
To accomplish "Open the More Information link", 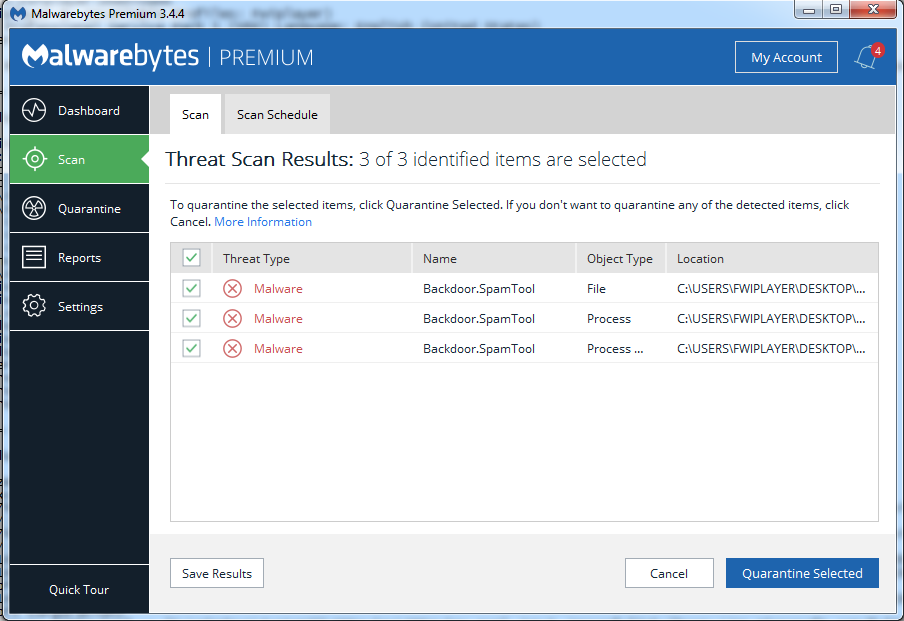I will [x=263, y=222].
